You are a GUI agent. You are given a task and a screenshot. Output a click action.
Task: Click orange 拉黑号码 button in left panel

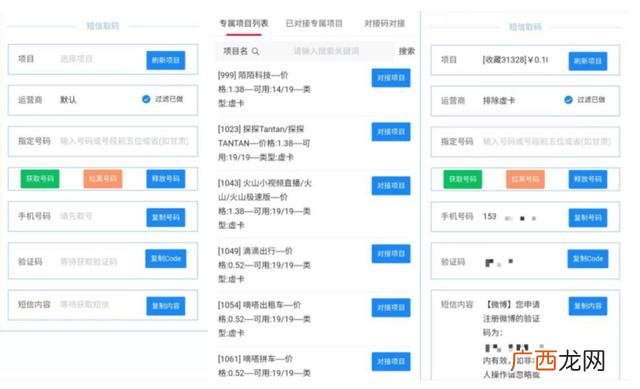pos(103,179)
